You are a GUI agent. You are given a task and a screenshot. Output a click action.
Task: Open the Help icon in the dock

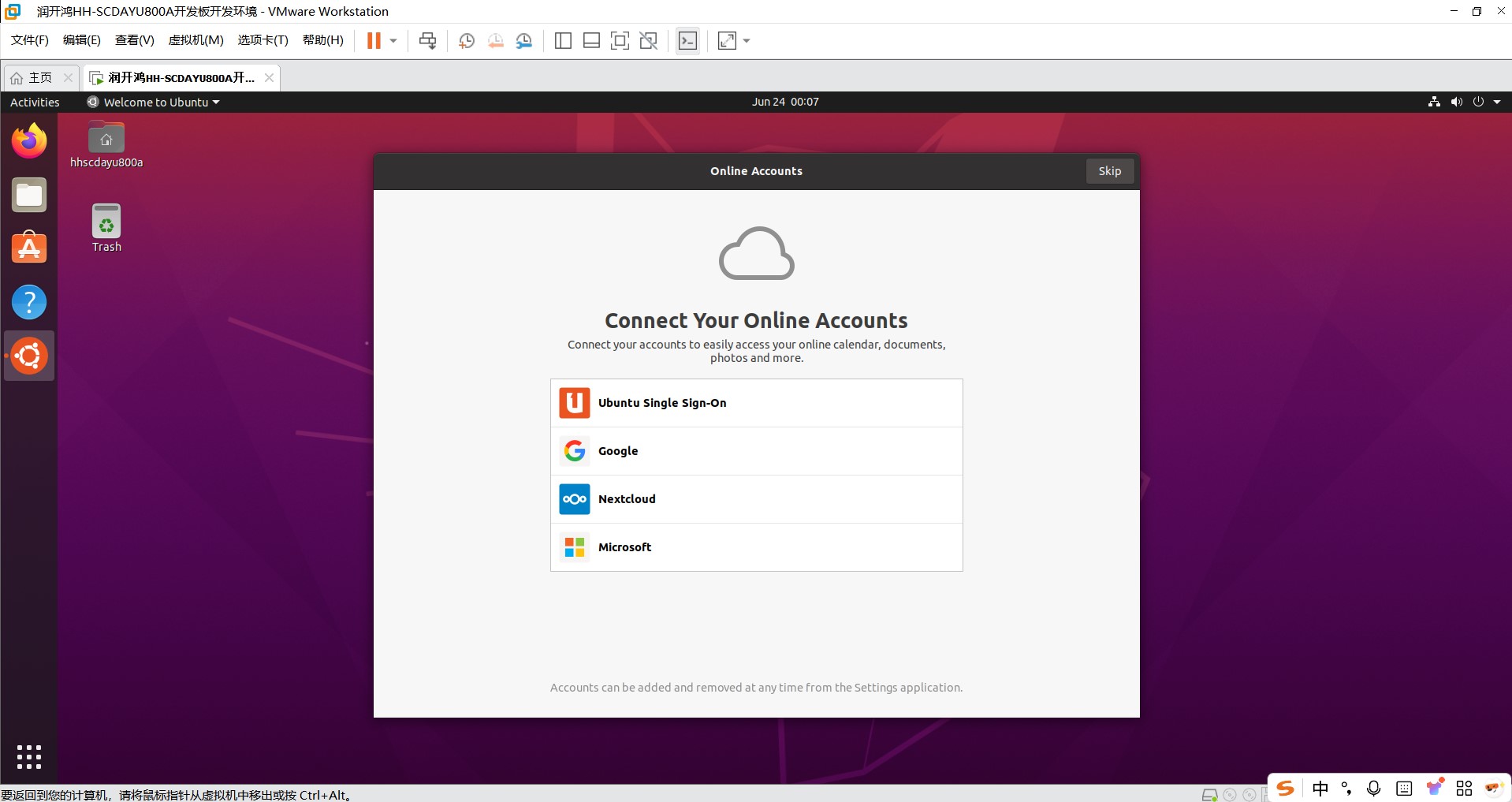click(x=29, y=302)
